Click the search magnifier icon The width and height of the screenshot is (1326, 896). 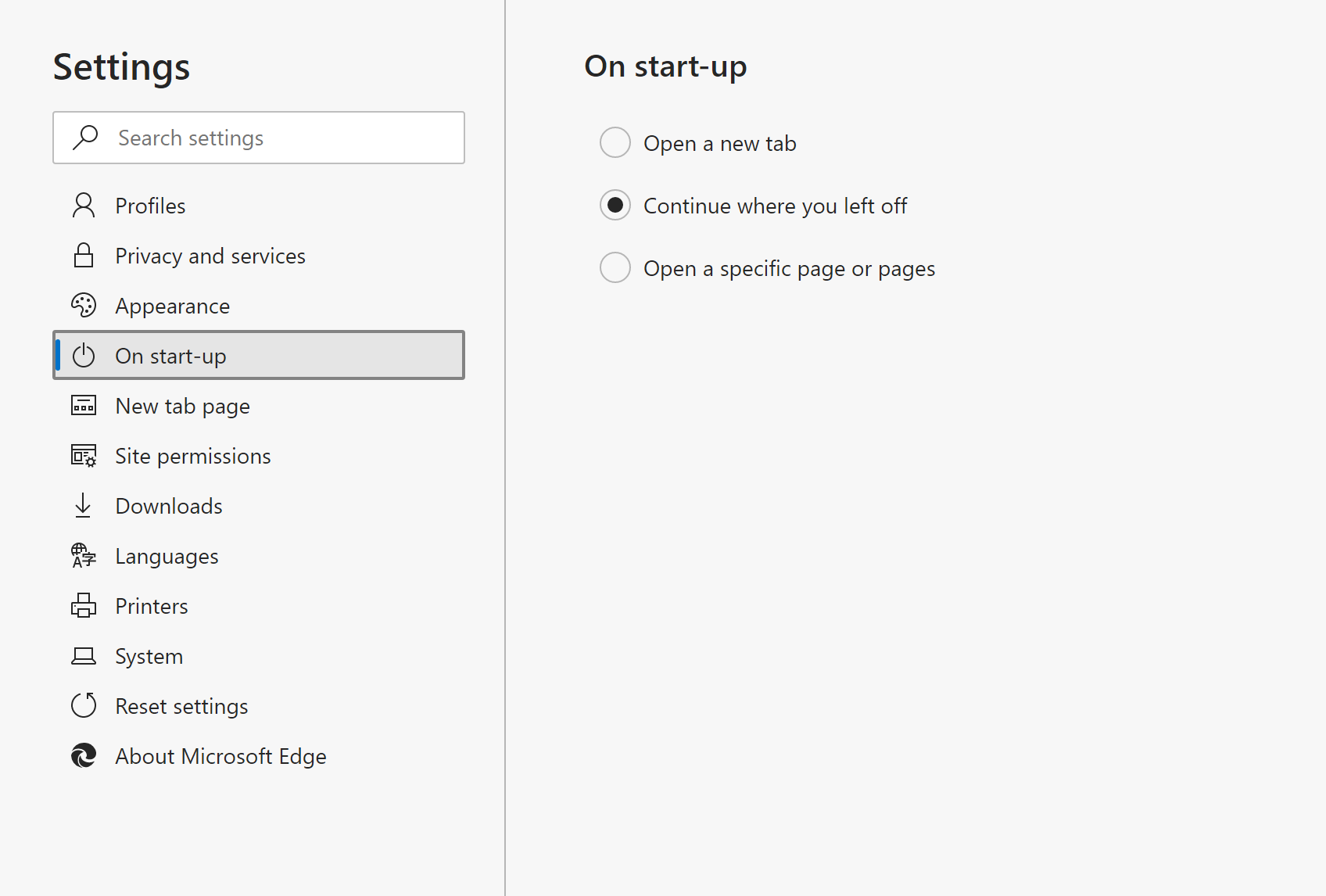pyautogui.click(x=84, y=138)
